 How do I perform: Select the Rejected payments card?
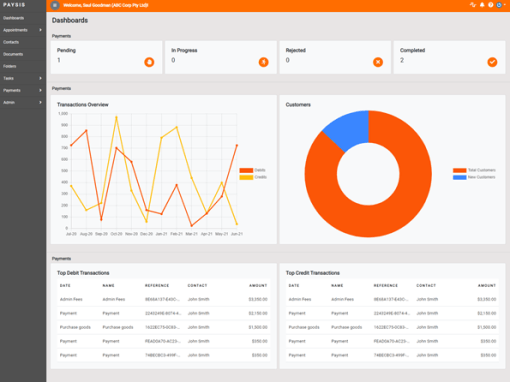(x=335, y=57)
